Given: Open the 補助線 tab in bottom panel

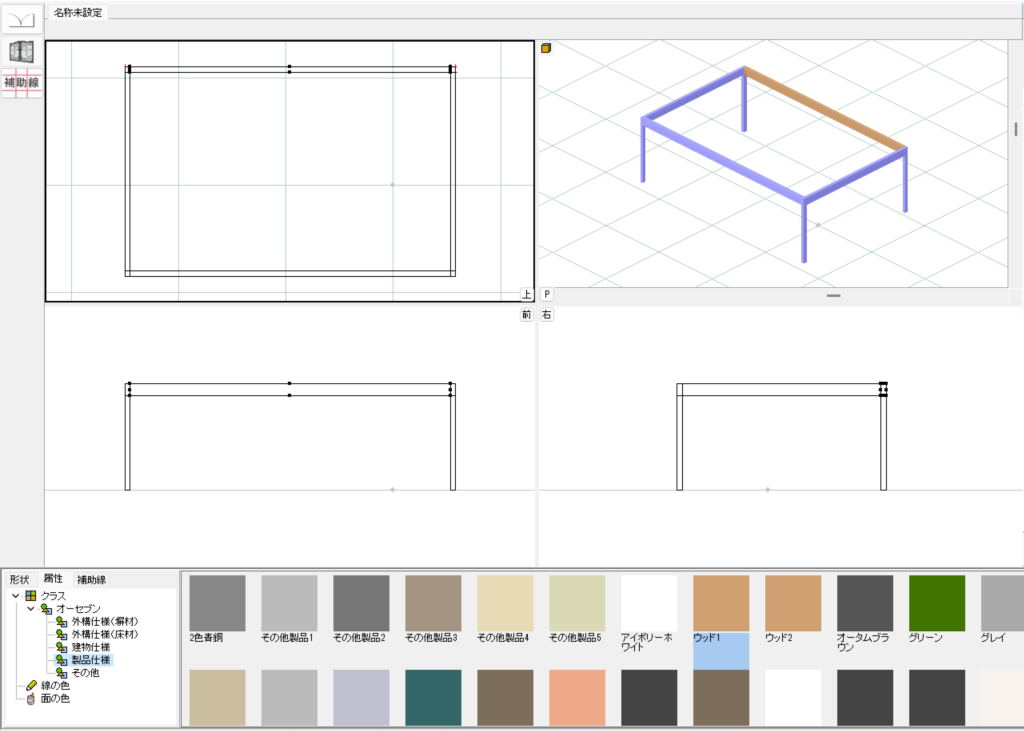Looking at the screenshot, I should (x=92, y=579).
